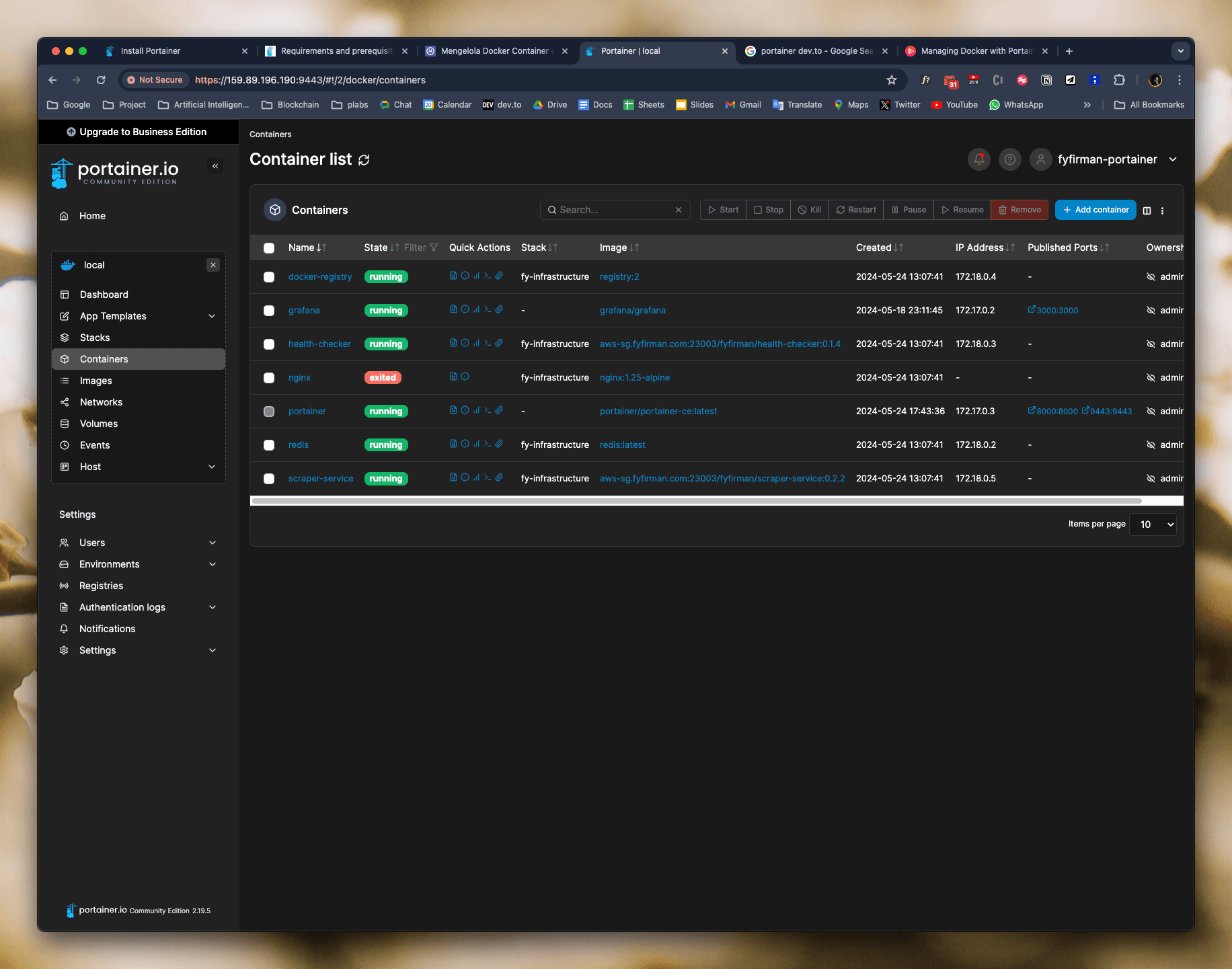
Task: Switch to Install Portainer browser tab
Action: 175,51
